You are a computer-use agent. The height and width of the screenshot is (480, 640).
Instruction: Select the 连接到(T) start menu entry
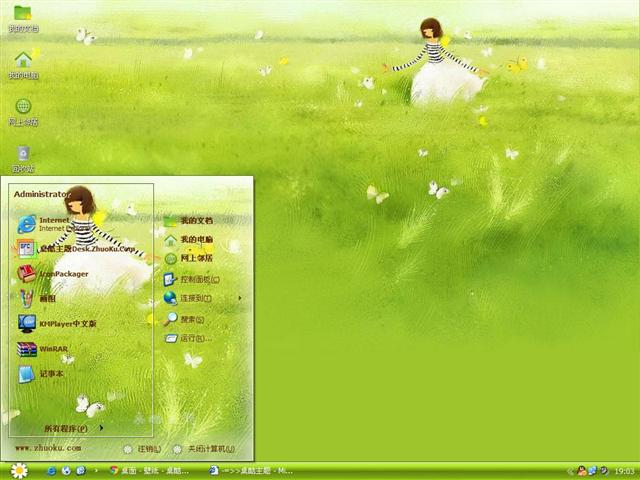point(188,298)
